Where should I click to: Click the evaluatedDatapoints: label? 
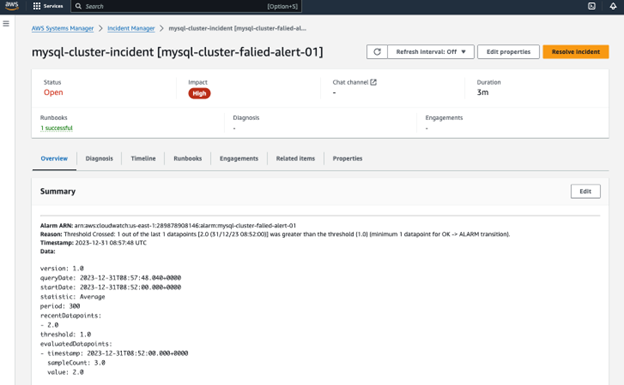click(x=76, y=344)
